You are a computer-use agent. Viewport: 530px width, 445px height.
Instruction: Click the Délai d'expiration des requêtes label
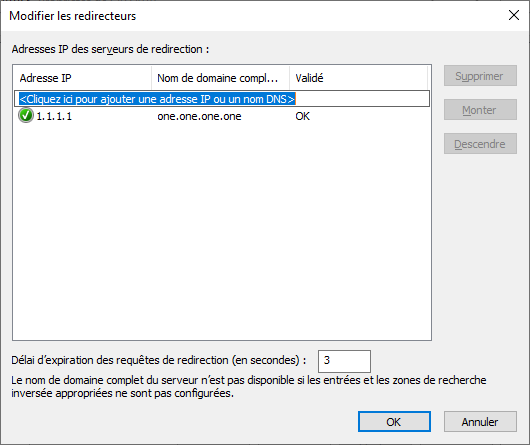tap(159, 361)
